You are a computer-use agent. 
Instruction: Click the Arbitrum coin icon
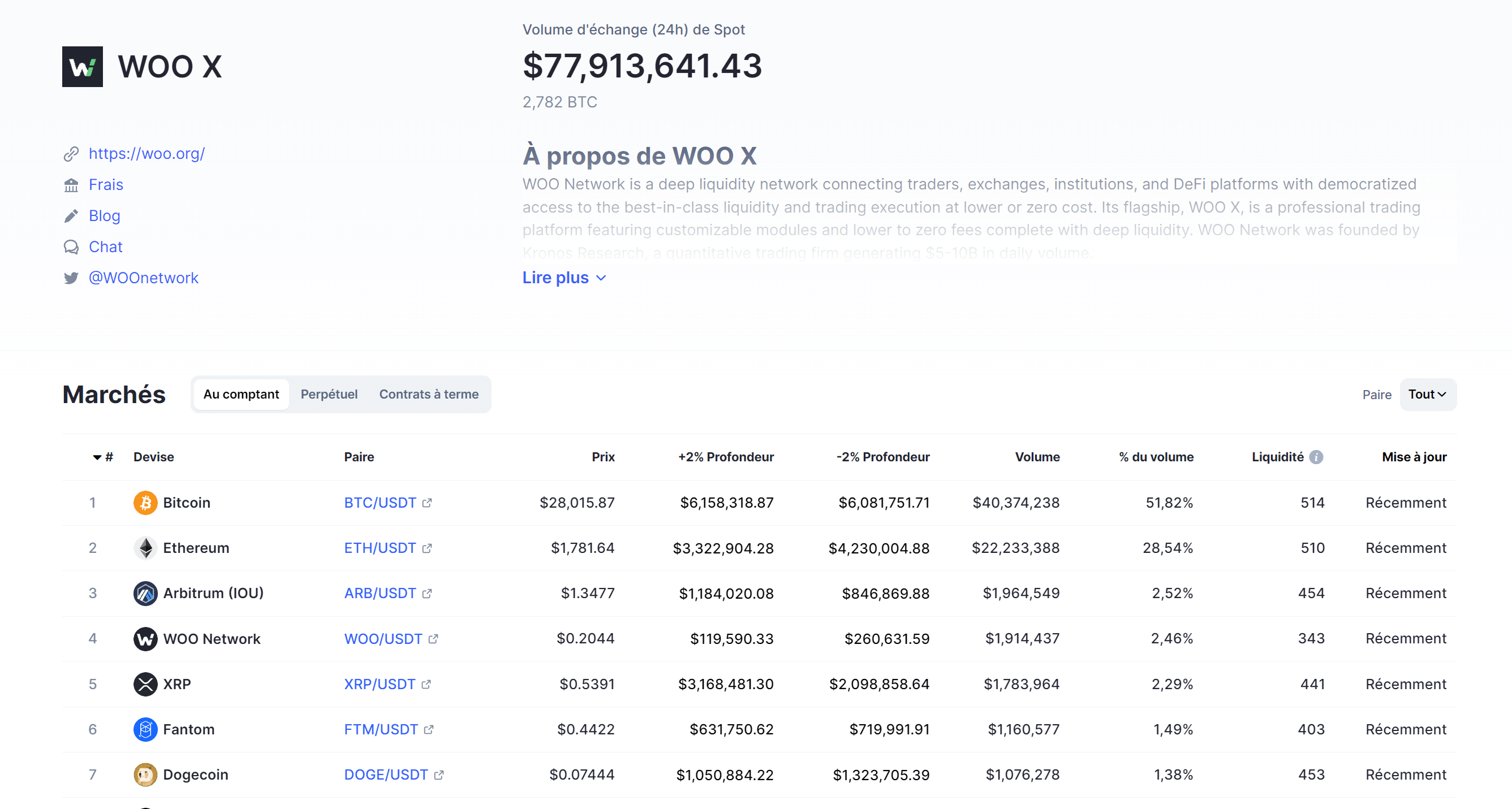[145, 593]
